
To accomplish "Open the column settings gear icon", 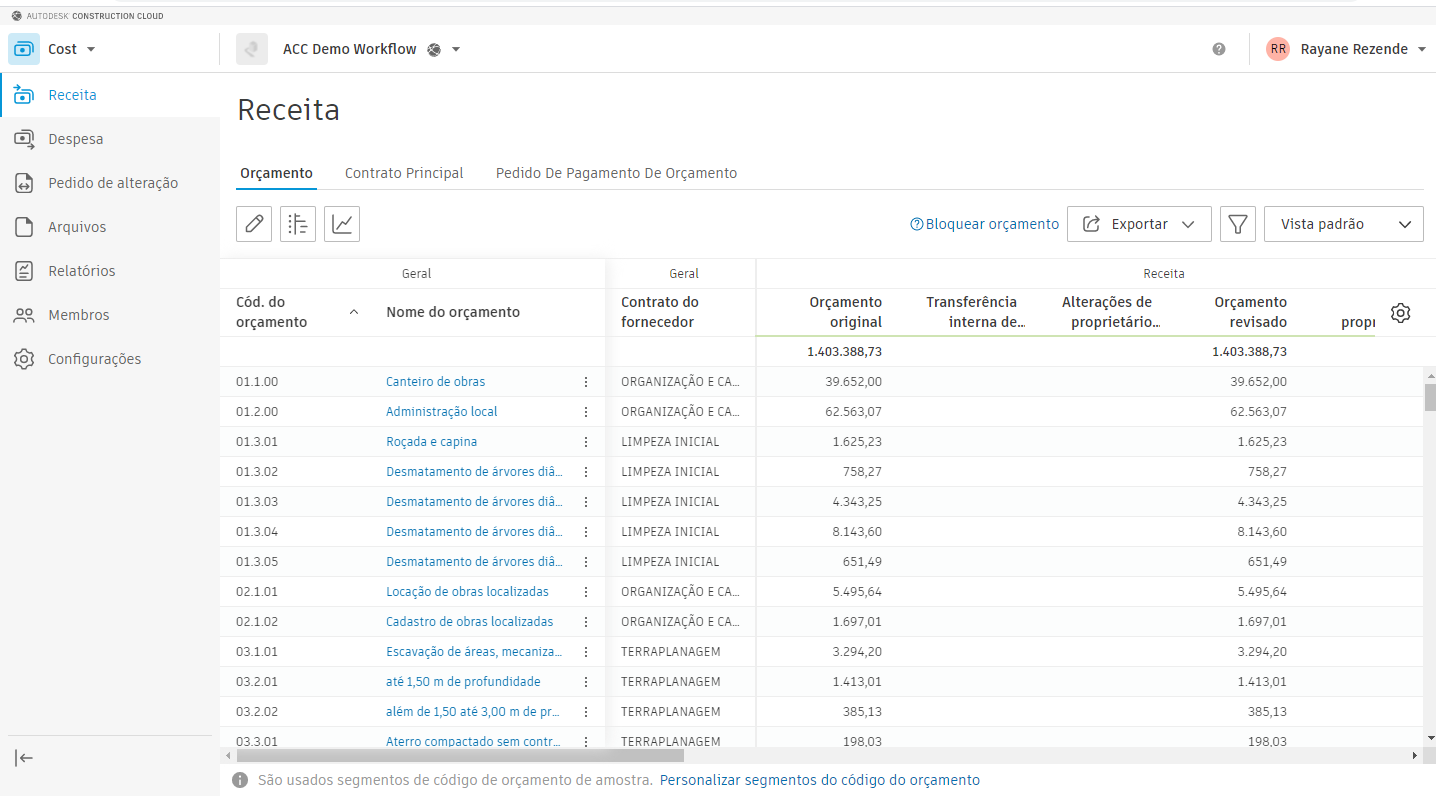I will click(x=1400, y=312).
